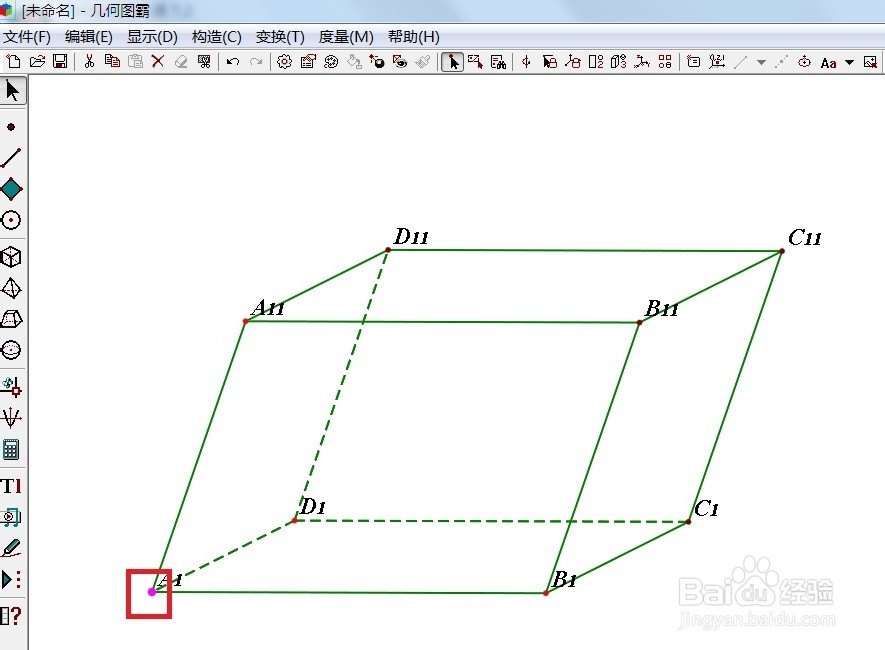This screenshot has height=650, width=885.
Task: Select the coordinate system tool in sidebar
Action: [x=11, y=387]
